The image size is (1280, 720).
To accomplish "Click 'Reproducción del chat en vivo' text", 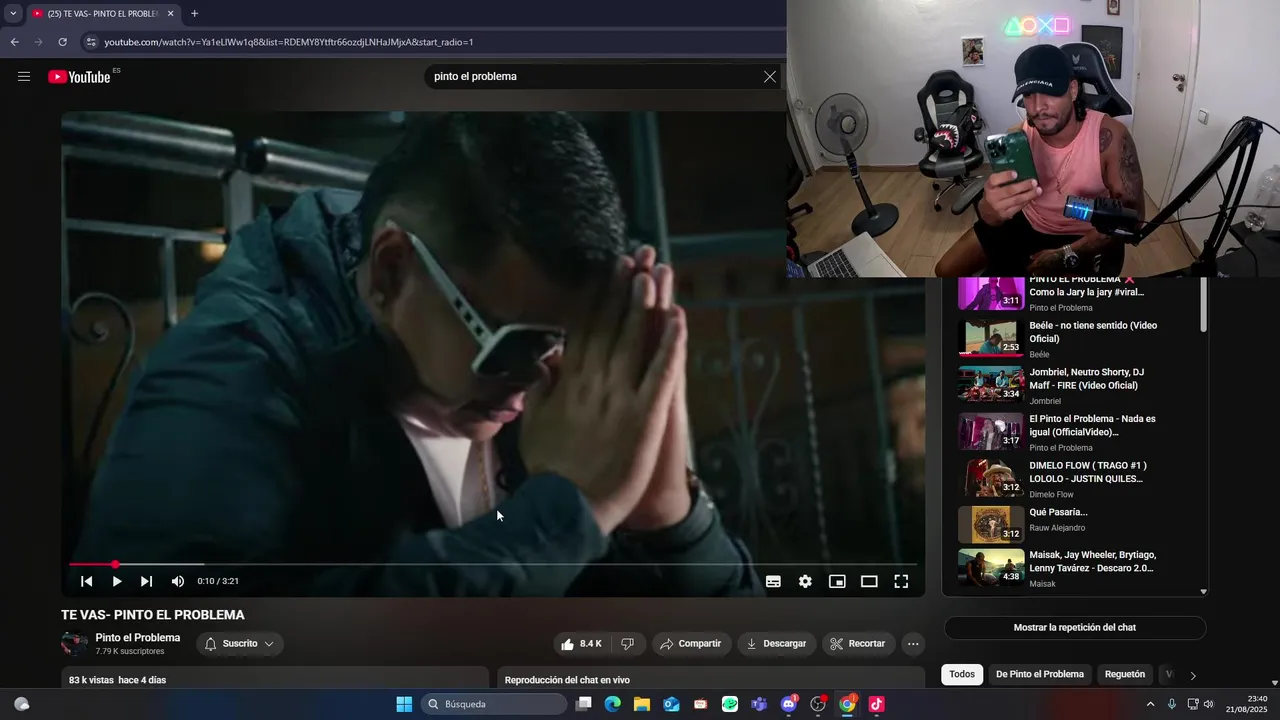I will [x=567, y=680].
